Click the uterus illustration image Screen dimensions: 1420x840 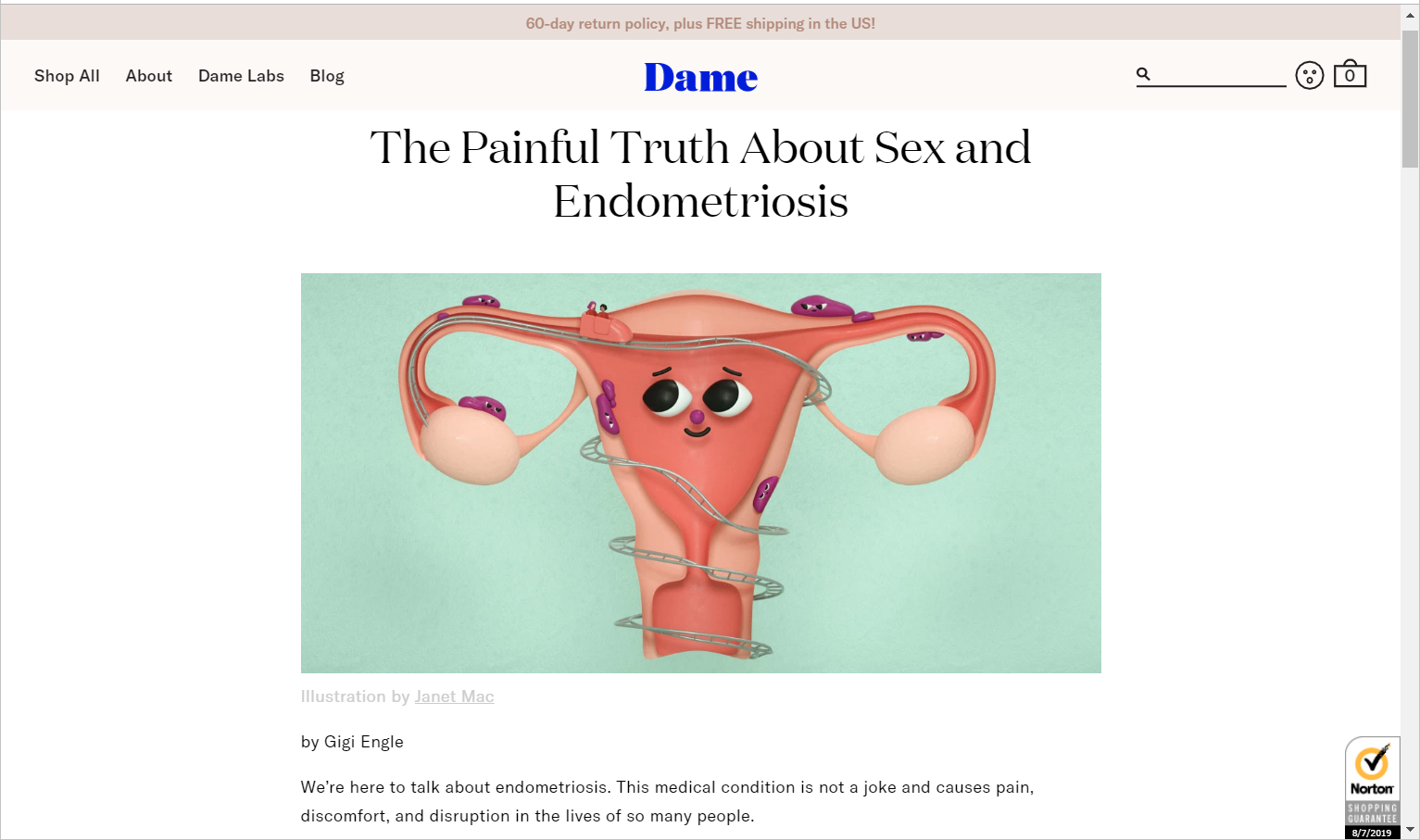click(x=700, y=472)
